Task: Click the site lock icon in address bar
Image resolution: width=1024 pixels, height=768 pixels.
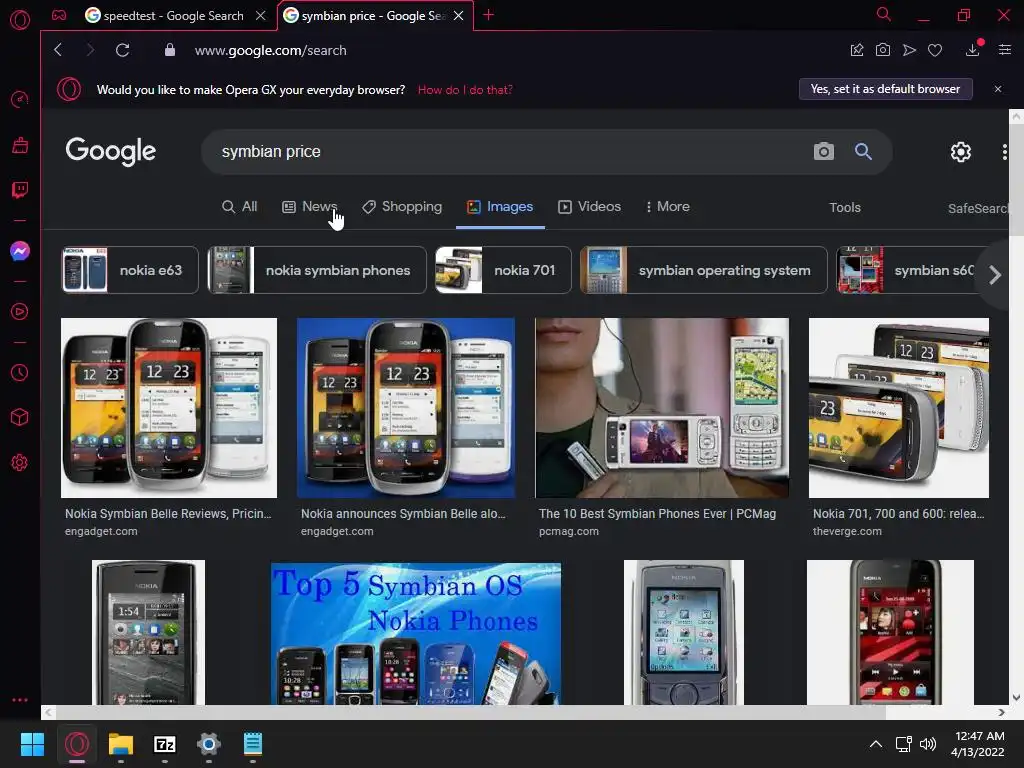Action: point(170,50)
